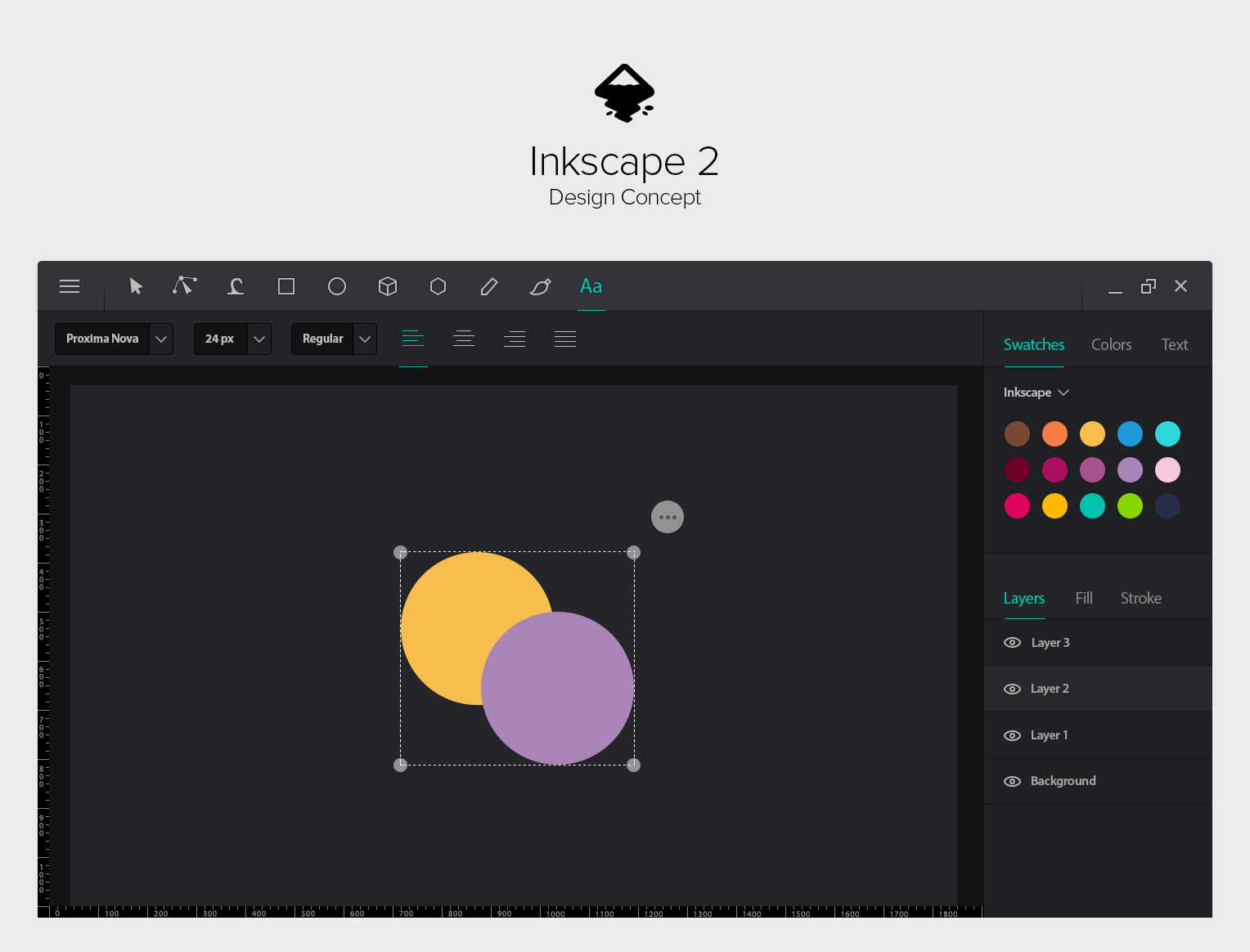The height and width of the screenshot is (952, 1250).
Task: Select the ellipse tool
Action: (337, 286)
